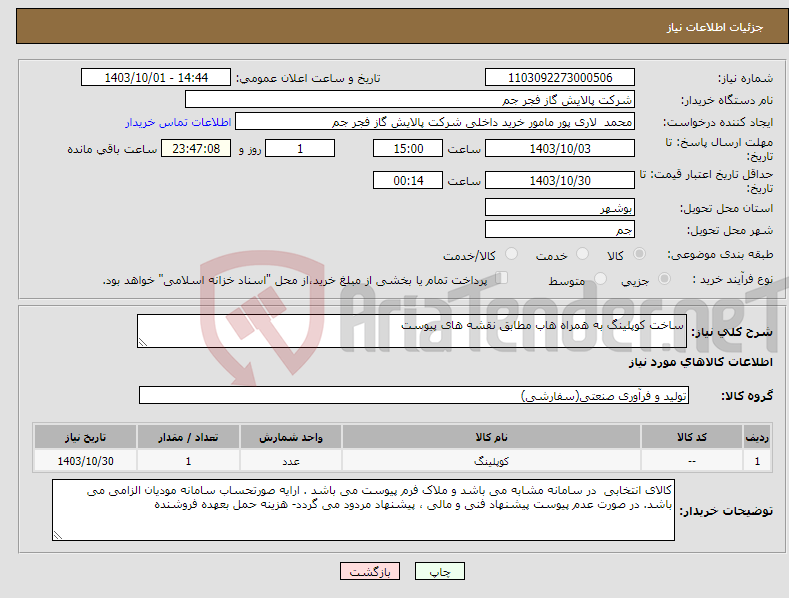Open اطلاعات تماس خریدار link
The width and height of the screenshot is (789, 598).
coord(178,122)
